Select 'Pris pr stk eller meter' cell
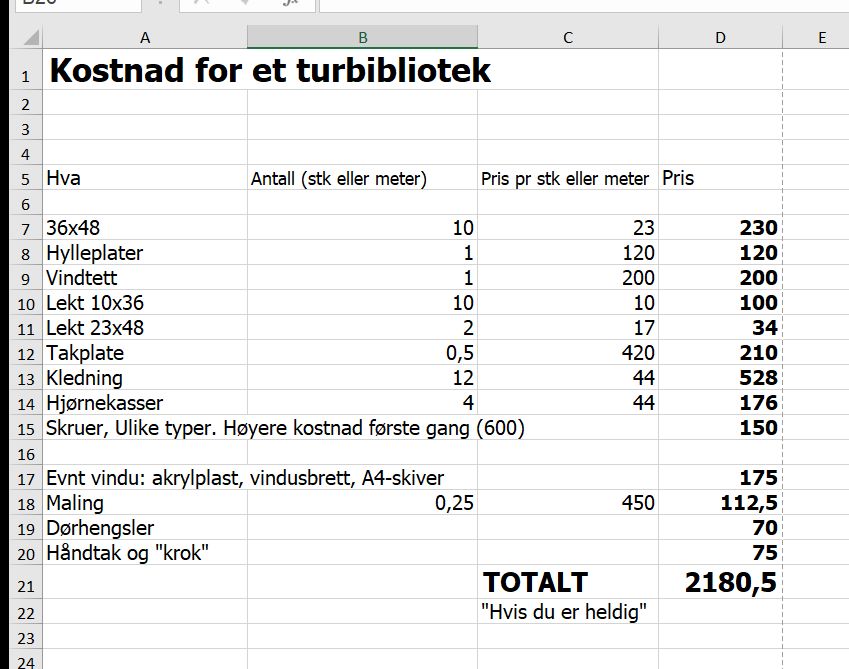Screen dimensions: 849x669 (568, 178)
